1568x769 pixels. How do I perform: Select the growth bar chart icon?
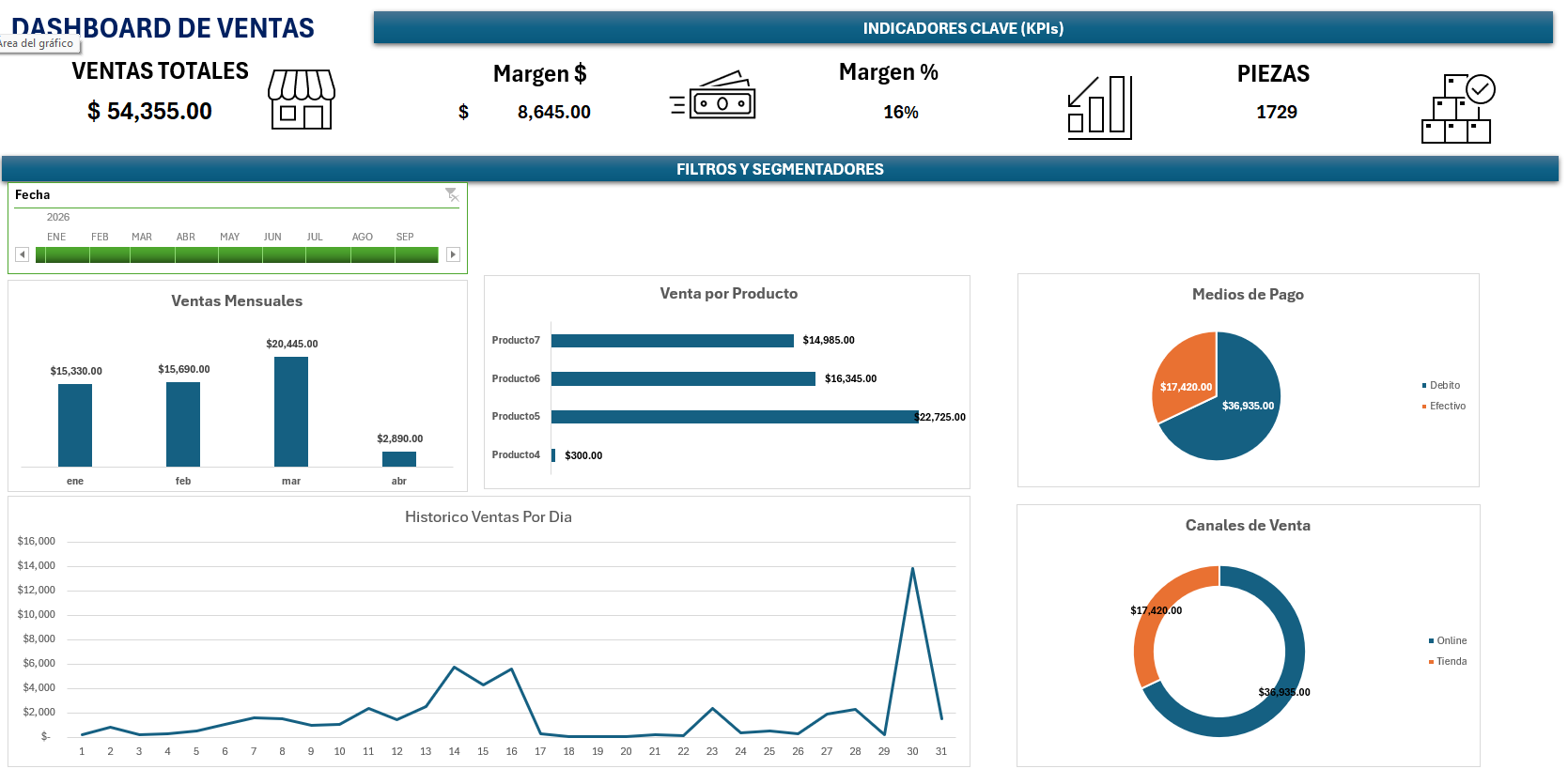(1100, 108)
